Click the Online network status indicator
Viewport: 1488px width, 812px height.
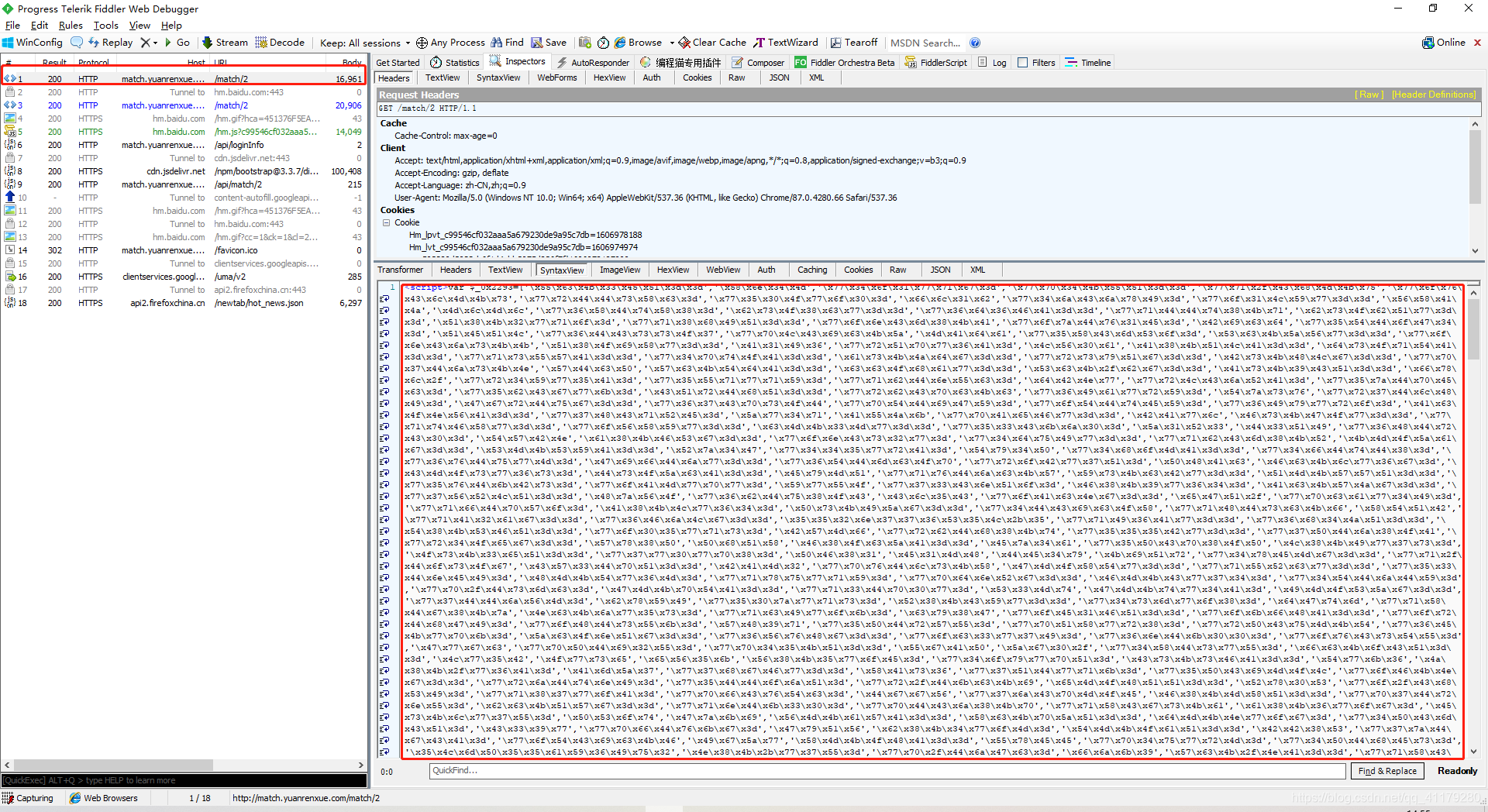click(x=1444, y=43)
